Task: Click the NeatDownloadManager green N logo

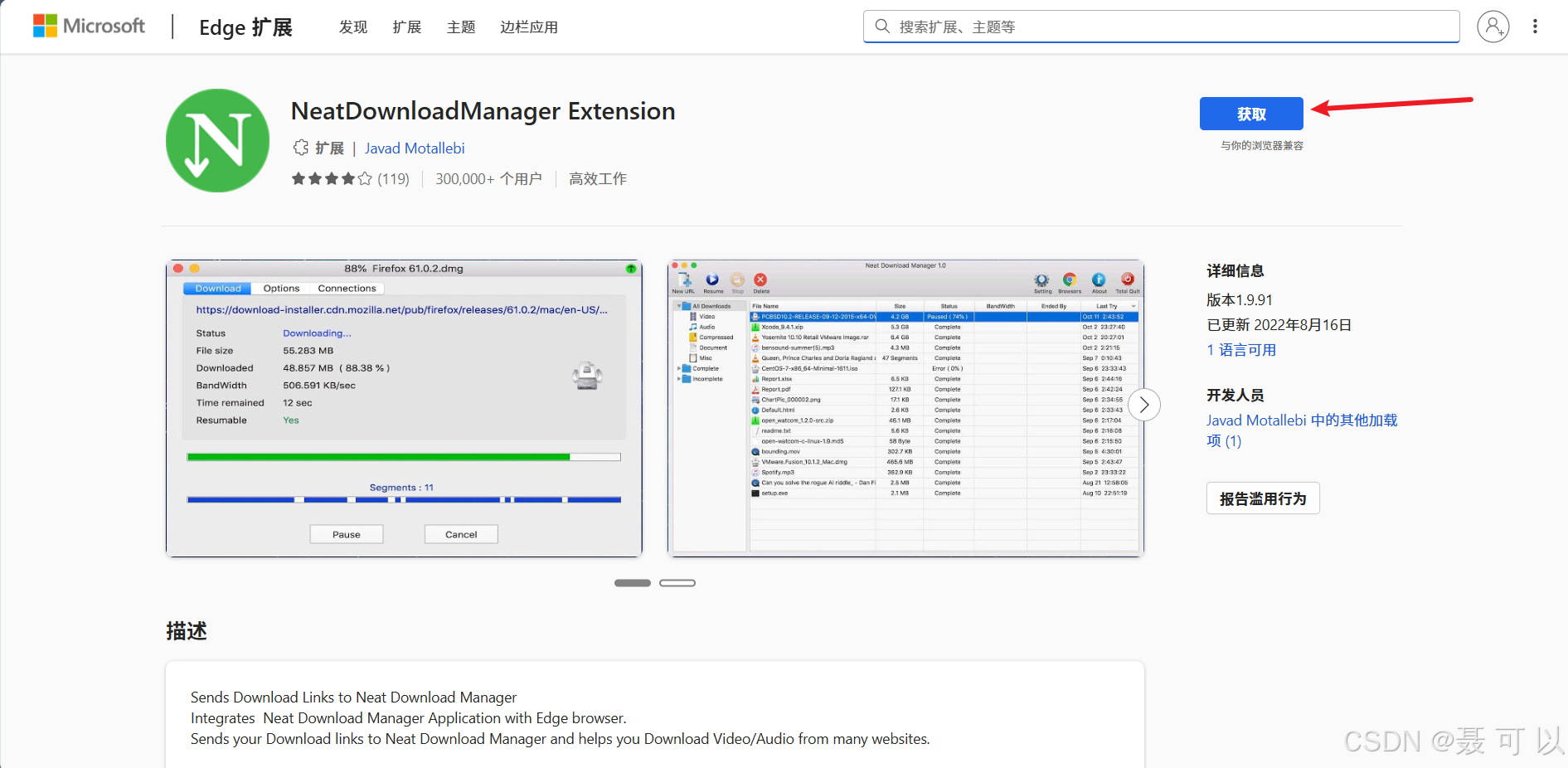Action: point(217,140)
